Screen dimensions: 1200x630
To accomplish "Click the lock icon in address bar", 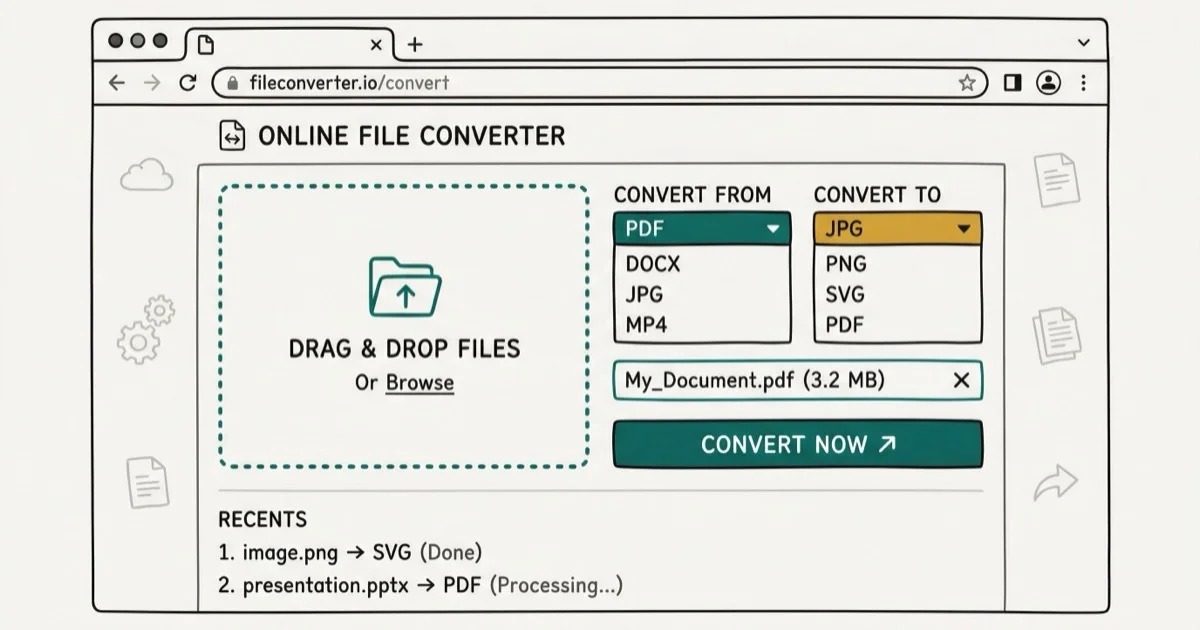I will (x=233, y=83).
